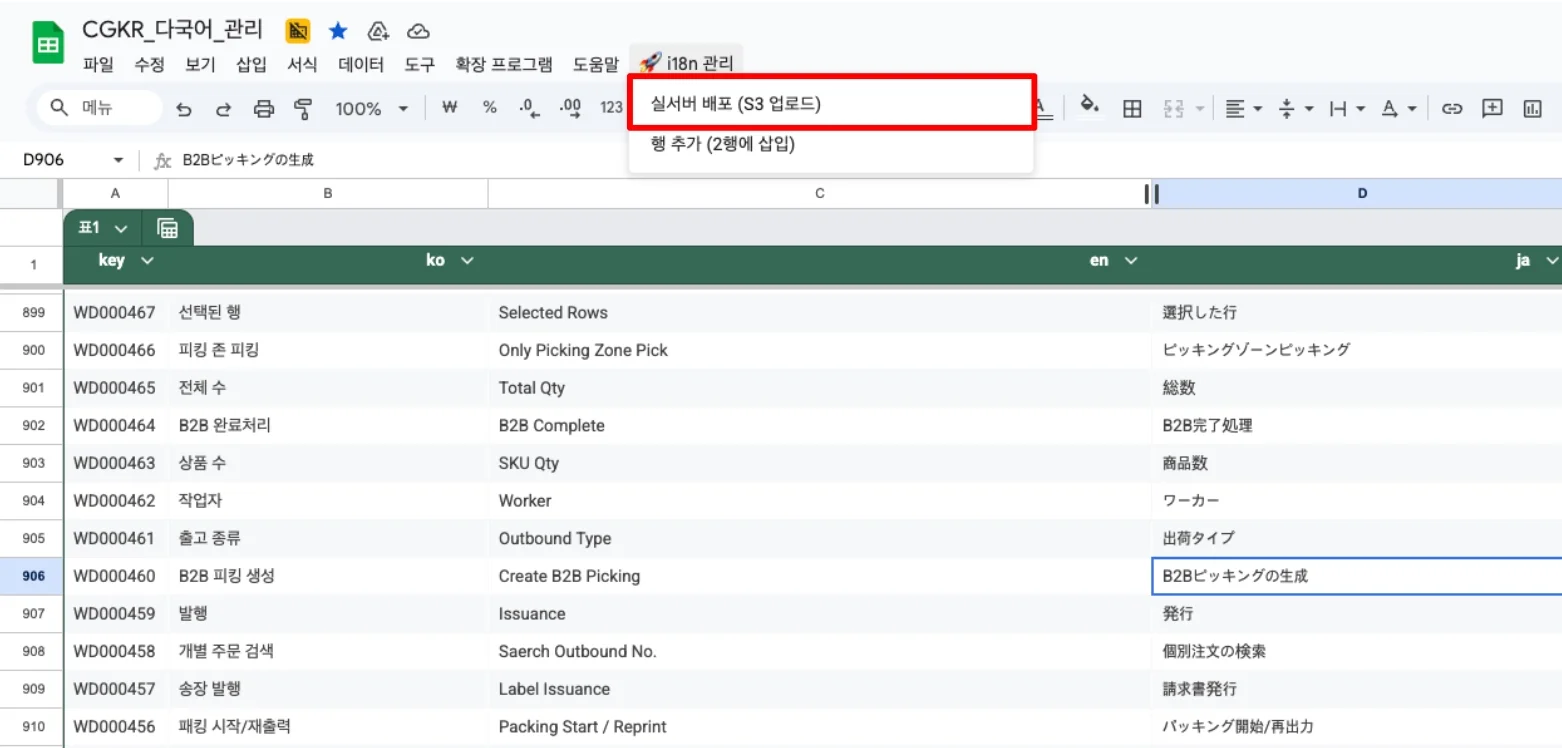Open the en column filter dropdown
The height and width of the screenshot is (748, 1562).
click(x=1131, y=261)
